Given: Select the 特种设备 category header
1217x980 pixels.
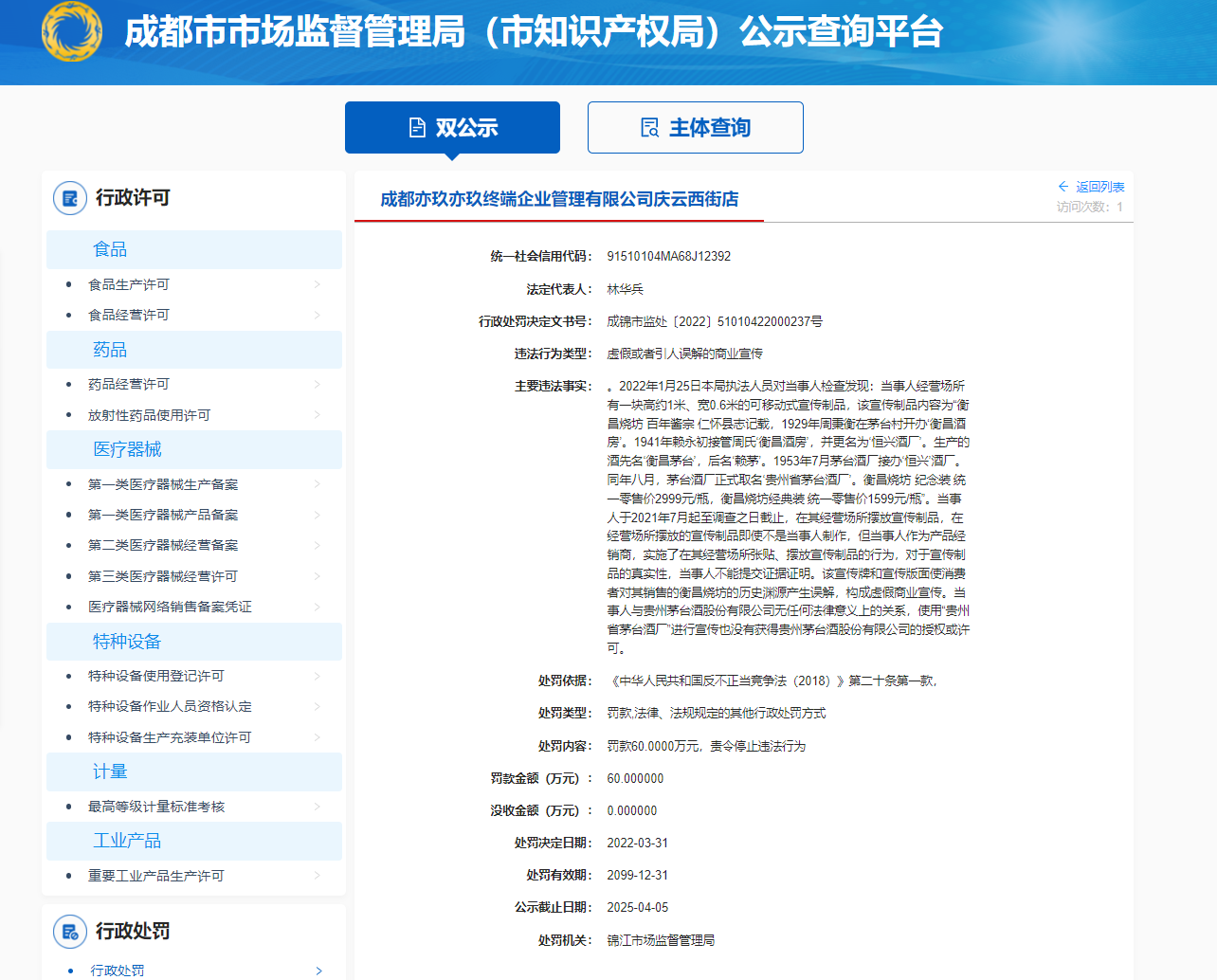Looking at the screenshot, I should 127,642.
